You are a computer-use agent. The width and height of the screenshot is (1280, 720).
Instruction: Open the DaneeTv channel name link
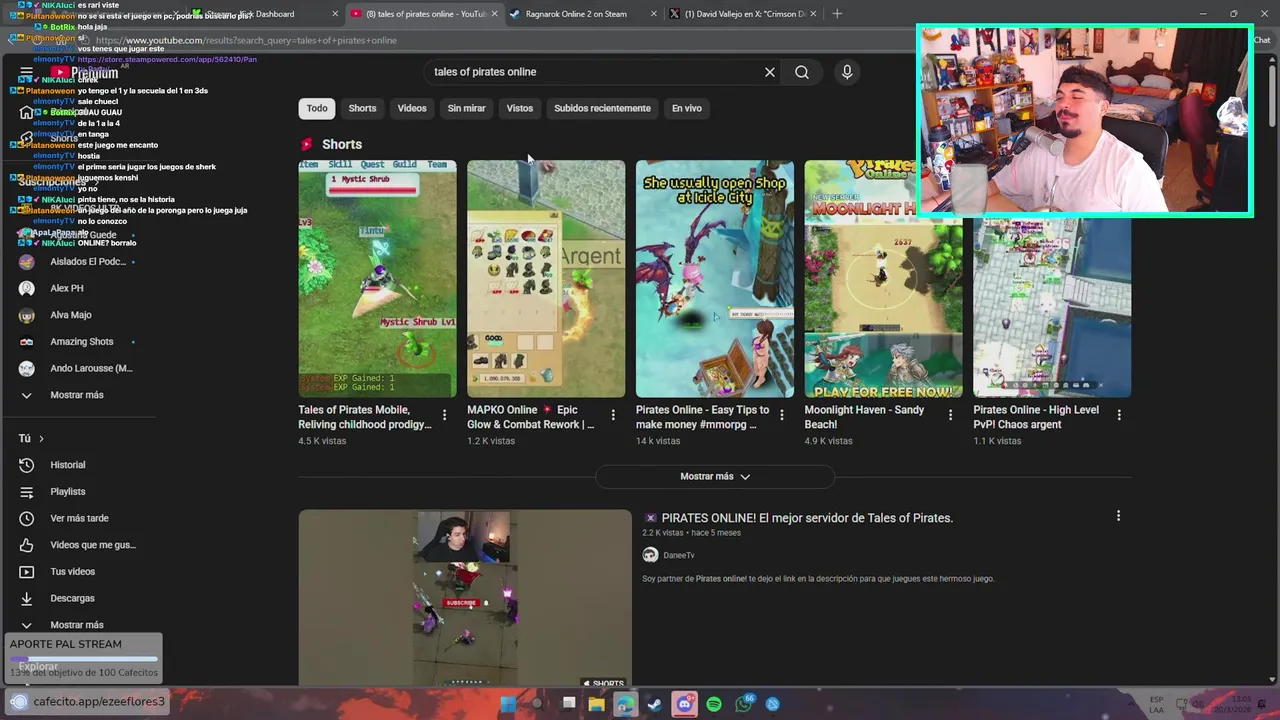click(x=678, y=555)
